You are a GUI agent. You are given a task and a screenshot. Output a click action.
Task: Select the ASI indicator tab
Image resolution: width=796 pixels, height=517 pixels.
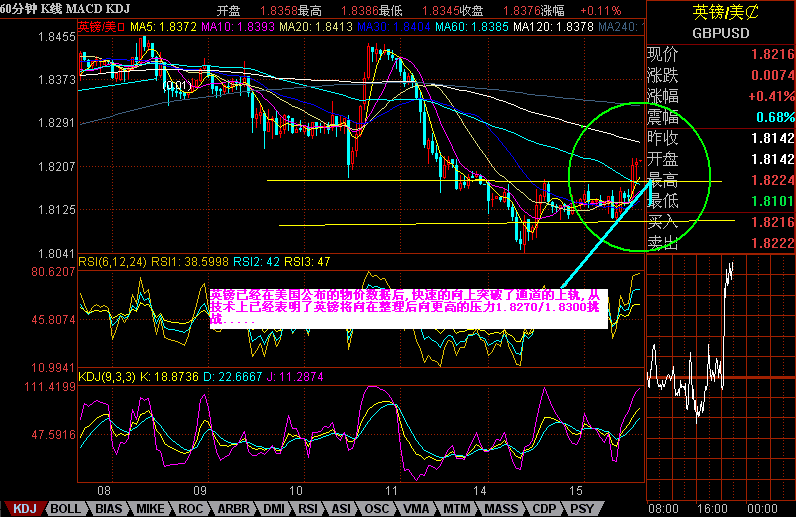343,508
